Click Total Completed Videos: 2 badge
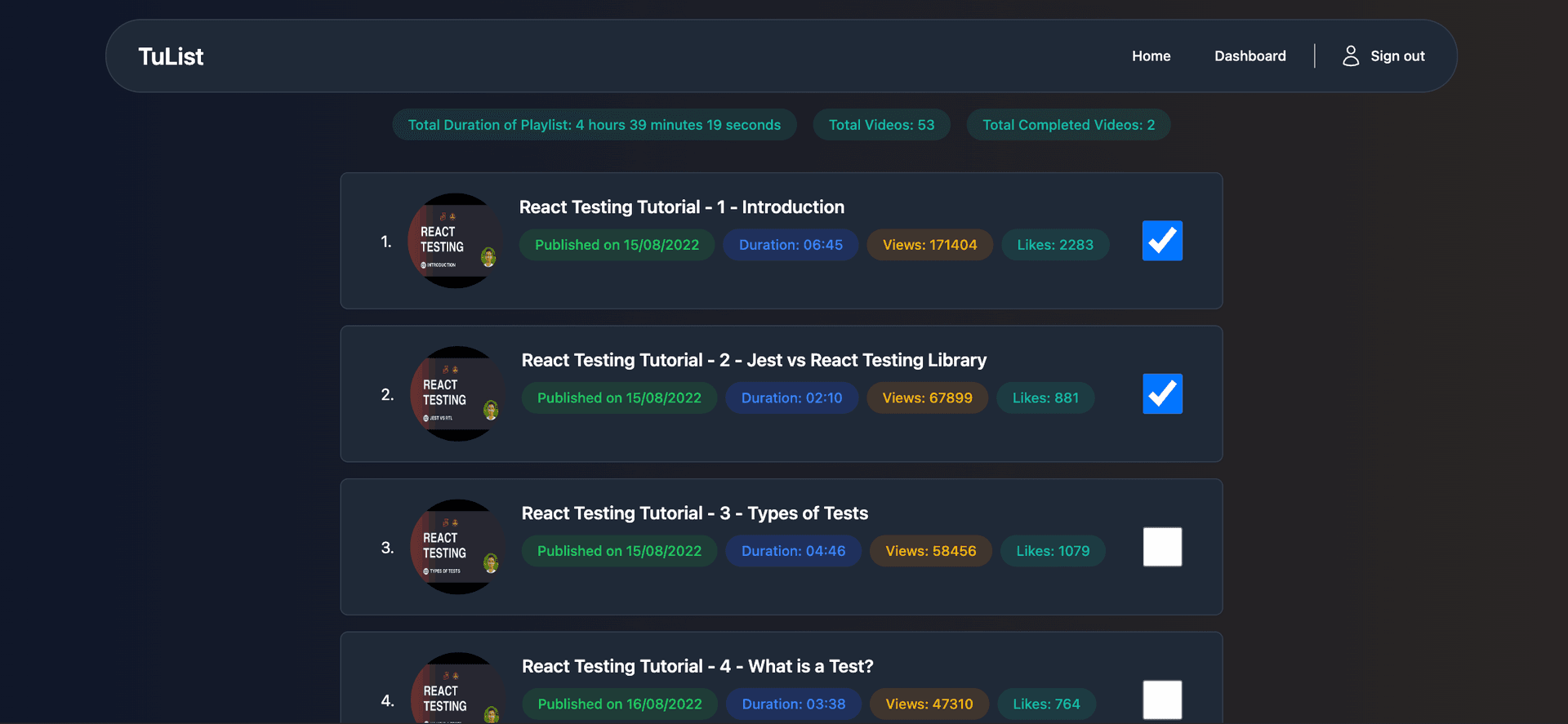 (1068, 125)
